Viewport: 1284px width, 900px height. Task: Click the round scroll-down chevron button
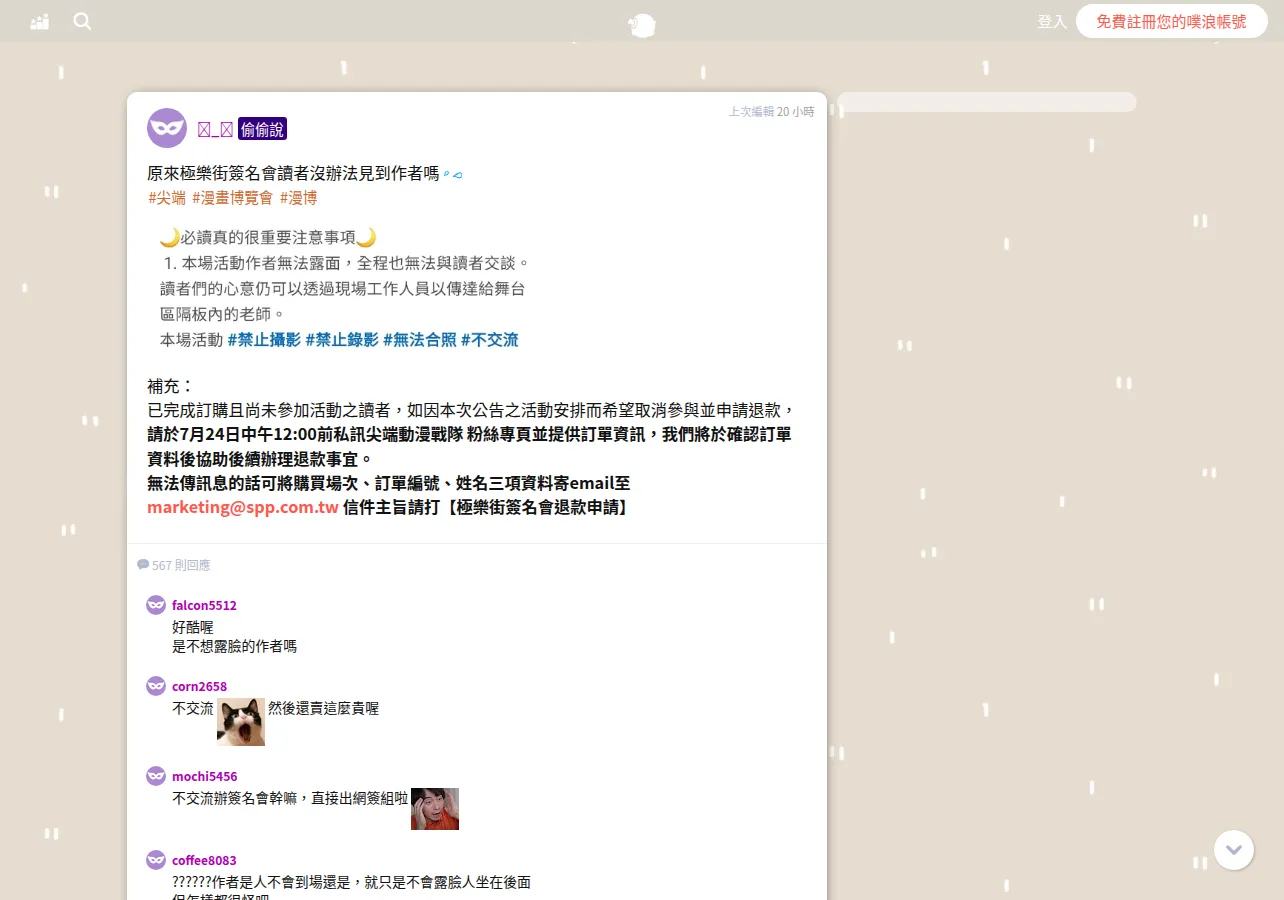pos(1234,850)
